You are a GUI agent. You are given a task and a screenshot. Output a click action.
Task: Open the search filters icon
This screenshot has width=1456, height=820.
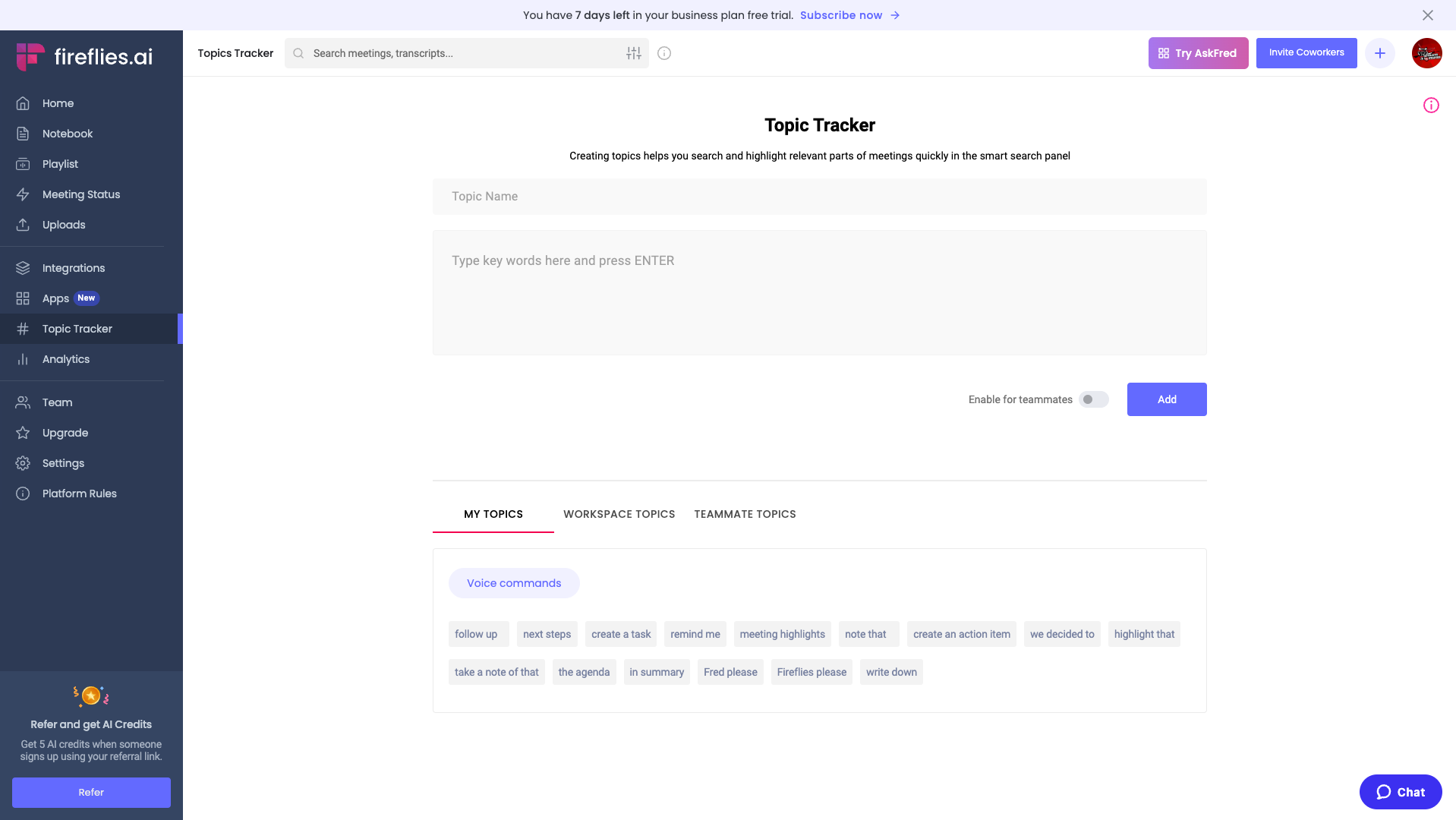point(633,53)
